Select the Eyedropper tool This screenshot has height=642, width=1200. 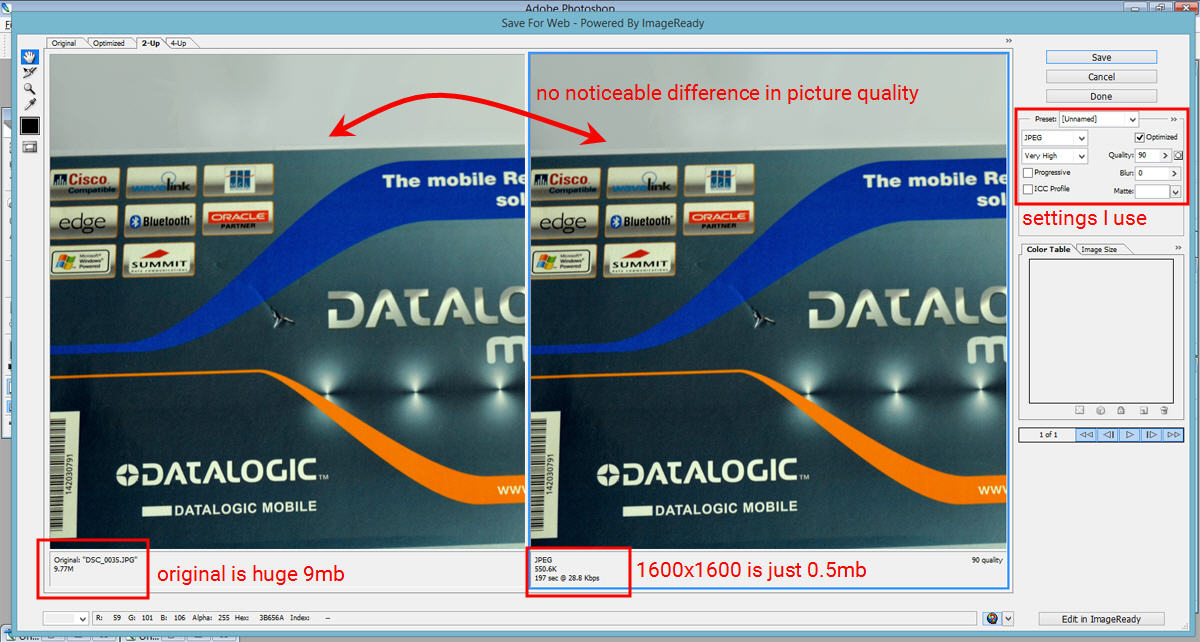pos(29,104)
